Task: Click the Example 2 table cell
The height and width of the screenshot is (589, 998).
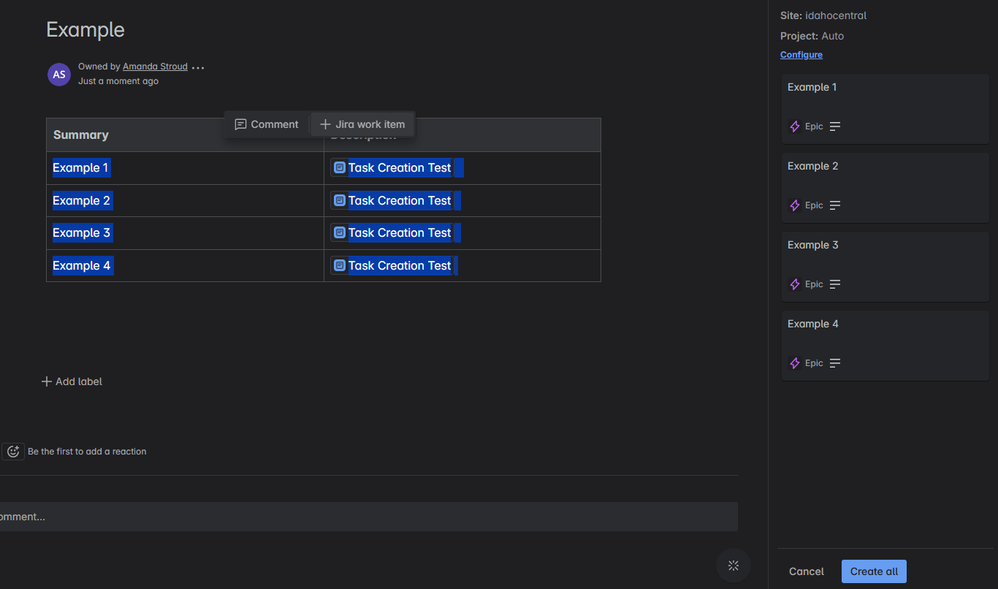Action: tap(185, 201)
